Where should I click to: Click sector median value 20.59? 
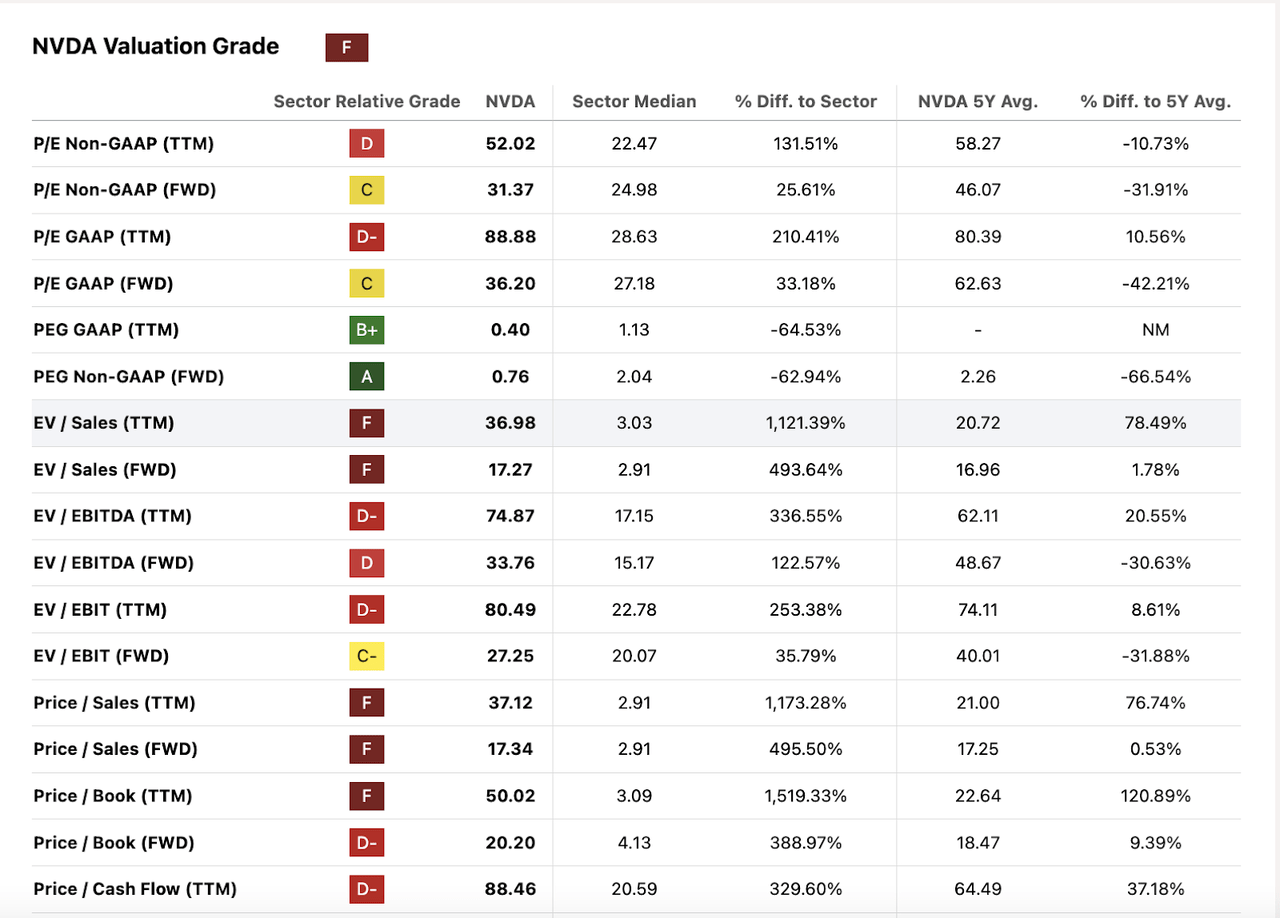[x=634, y=889]
